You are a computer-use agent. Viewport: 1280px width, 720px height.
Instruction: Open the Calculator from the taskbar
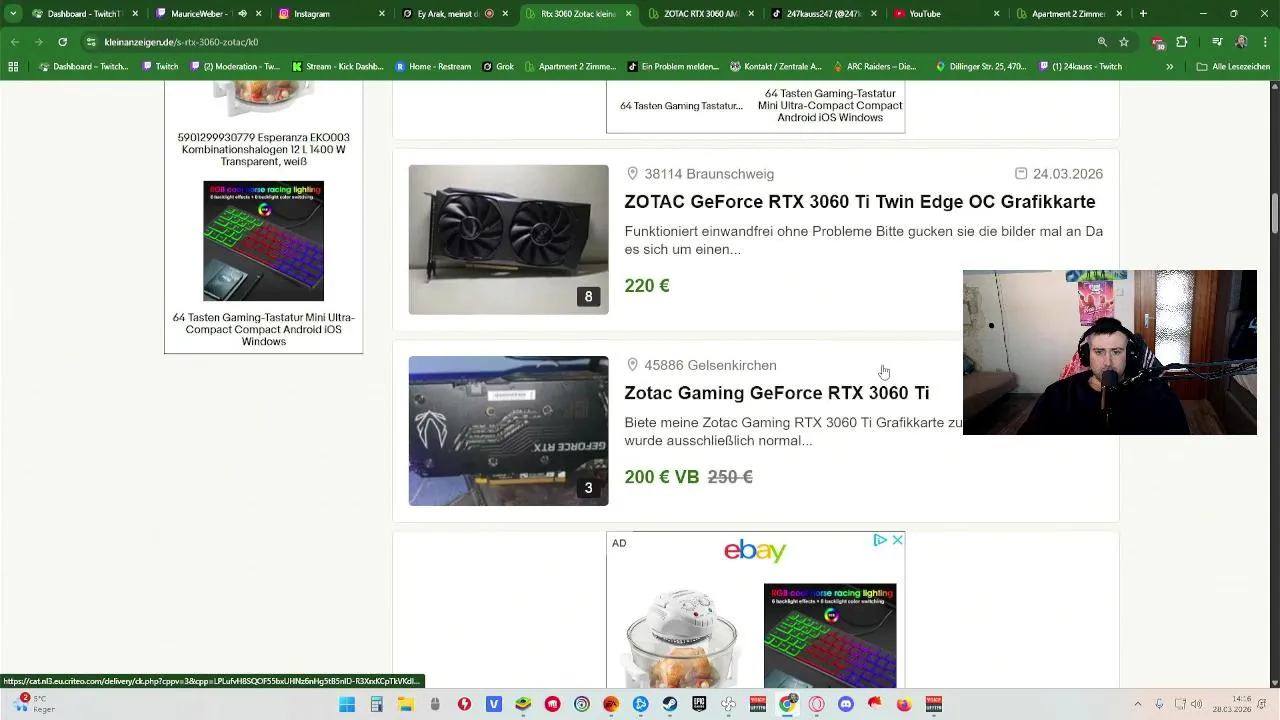coord(377,704)
